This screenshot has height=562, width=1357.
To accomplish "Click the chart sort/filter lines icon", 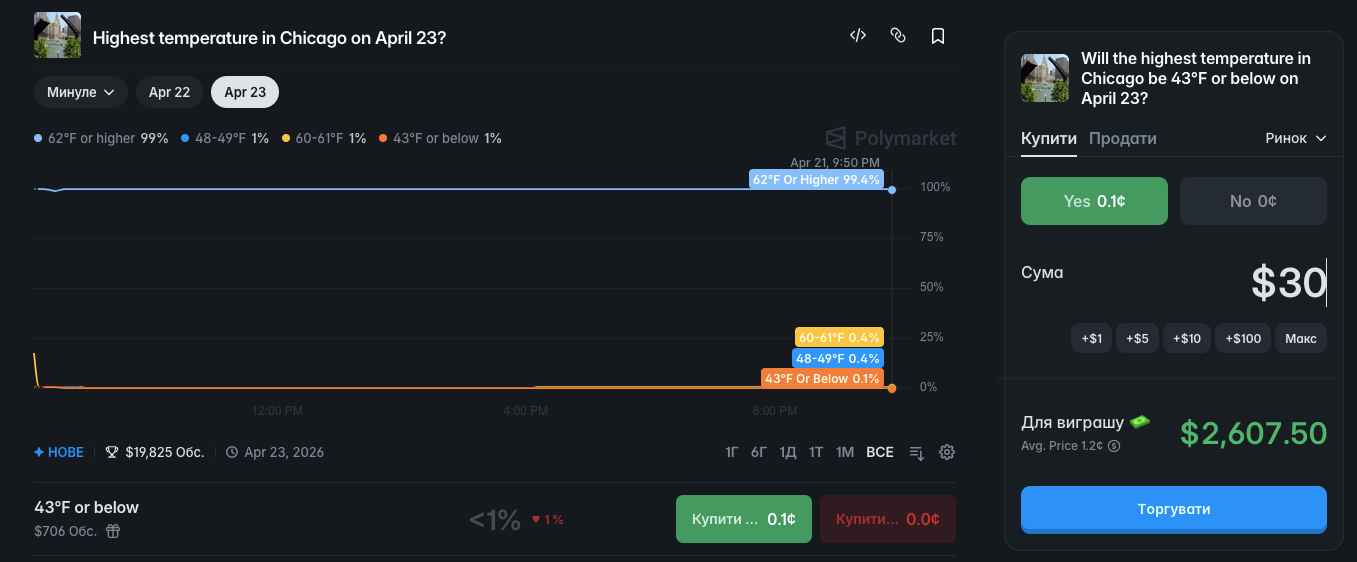I will [916, 453].
